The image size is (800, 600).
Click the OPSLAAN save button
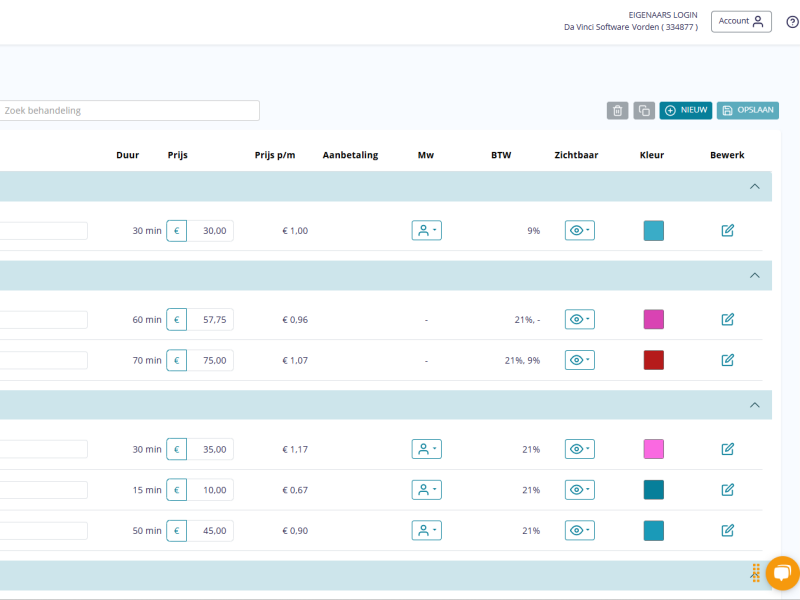click(747, 110)
